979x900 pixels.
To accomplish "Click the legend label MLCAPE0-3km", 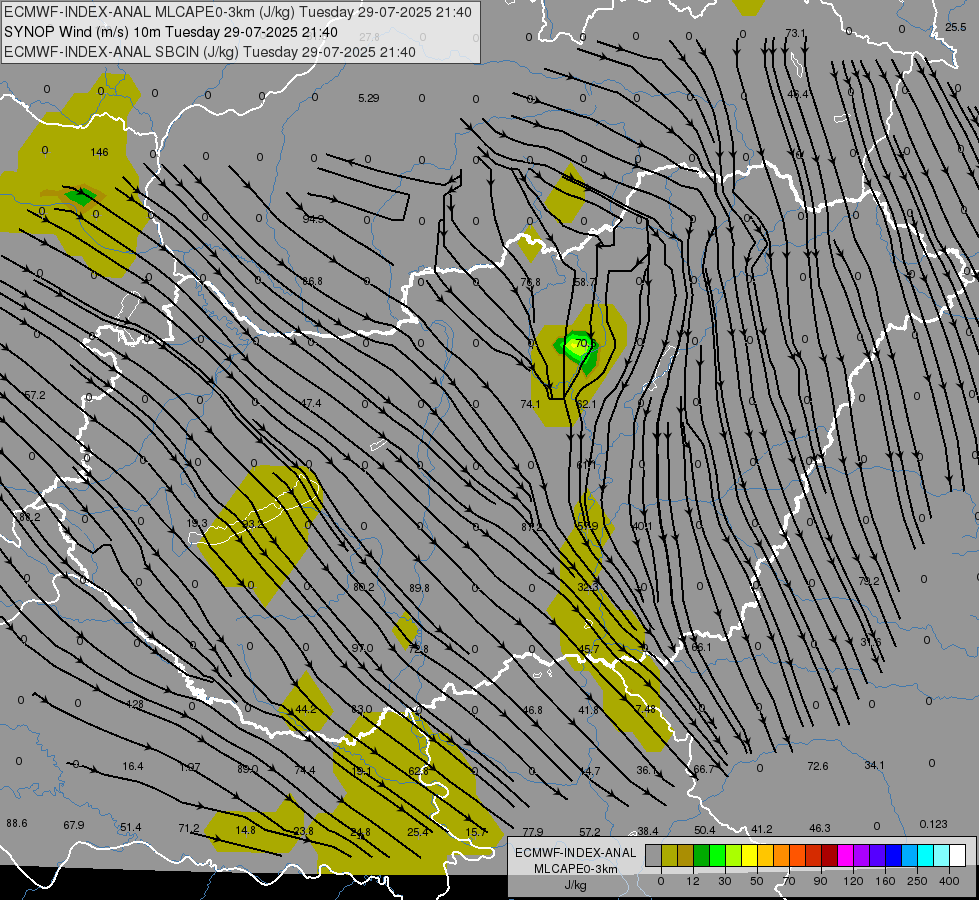I will pyautogui.click(x=576, y=869).
